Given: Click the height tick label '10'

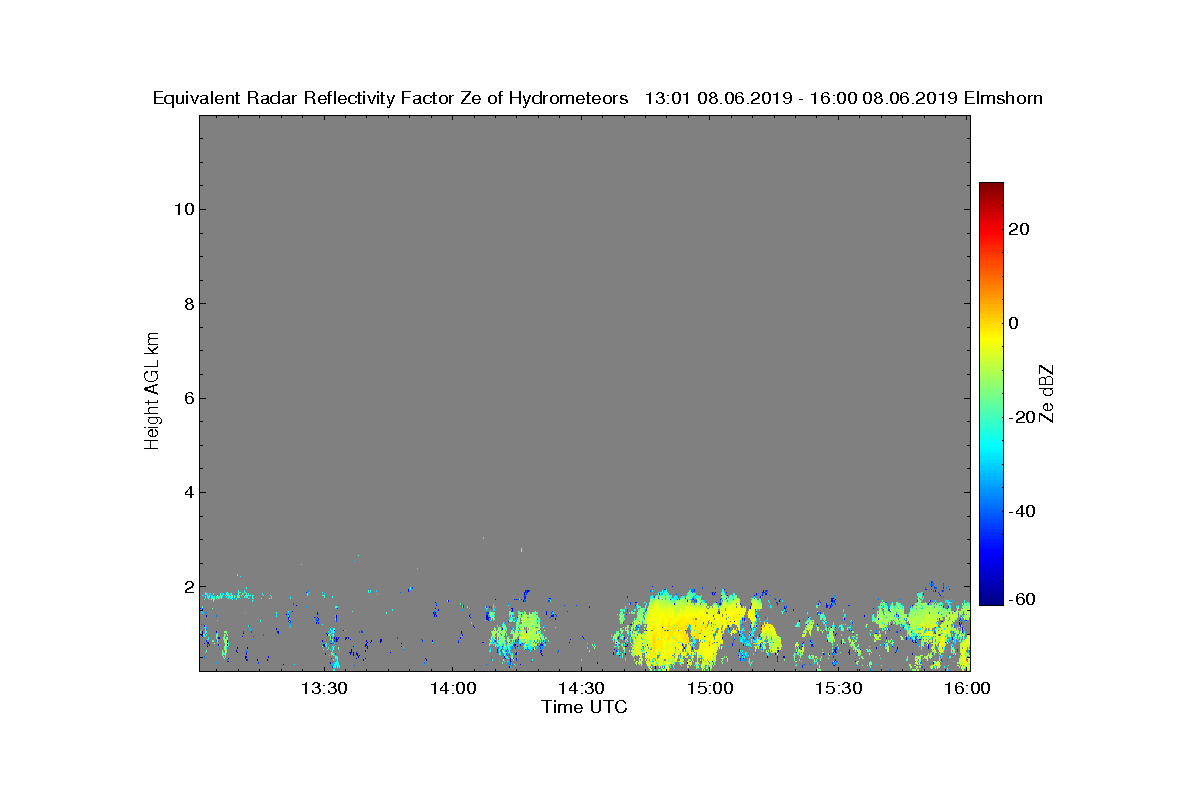Looking at the screenshot, I should click(x=183, y=209).
